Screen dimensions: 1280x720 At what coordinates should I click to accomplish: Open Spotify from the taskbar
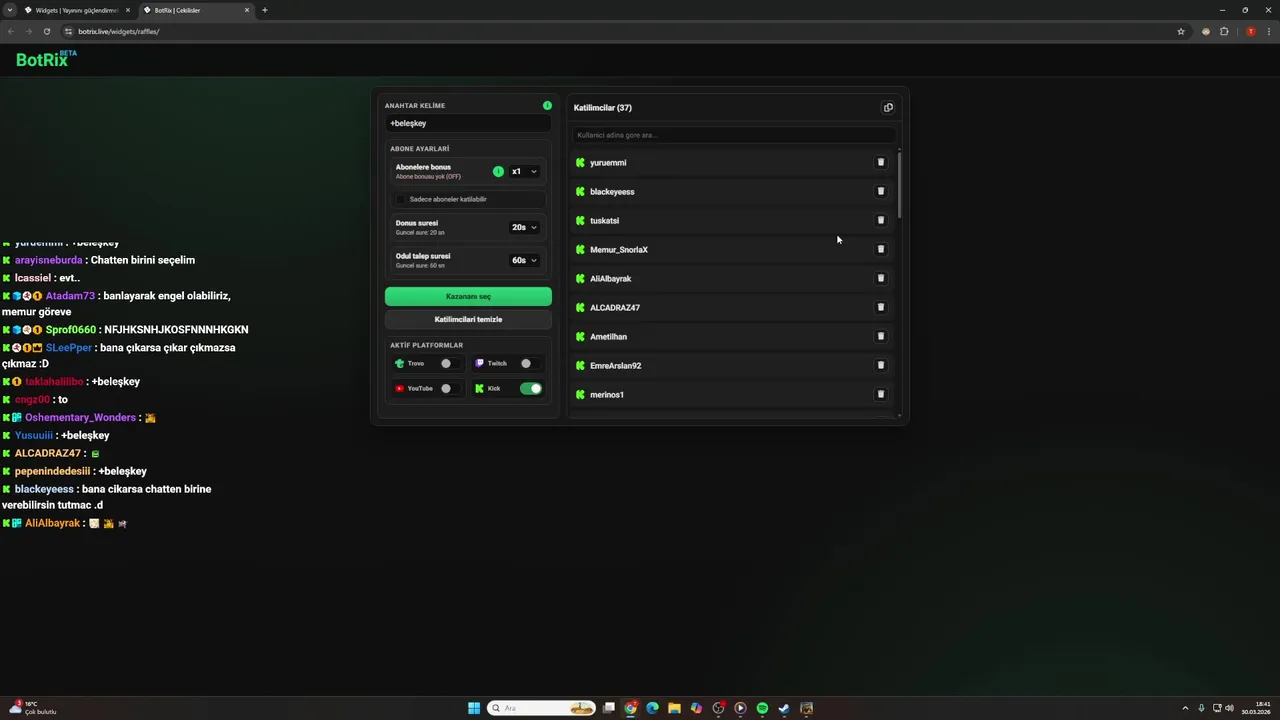tap(762, 708)
